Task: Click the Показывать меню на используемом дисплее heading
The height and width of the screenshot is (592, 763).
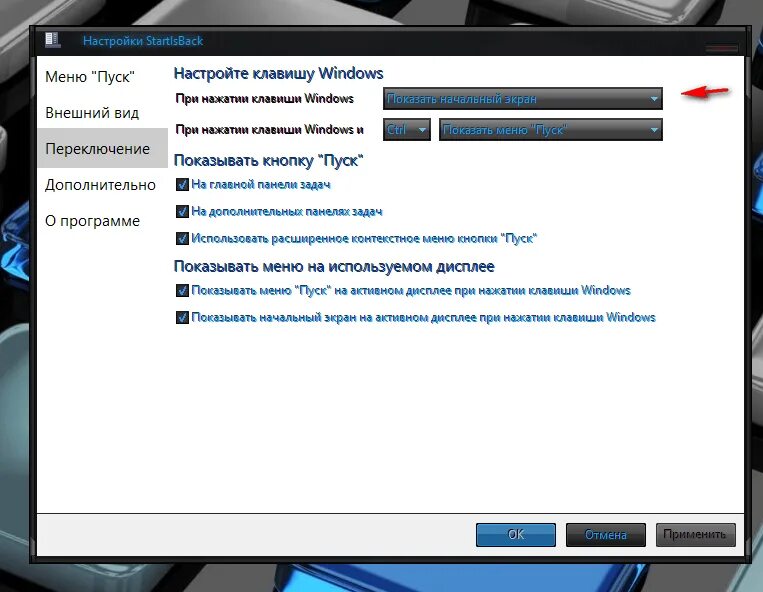Action: (x=334, y=266)
